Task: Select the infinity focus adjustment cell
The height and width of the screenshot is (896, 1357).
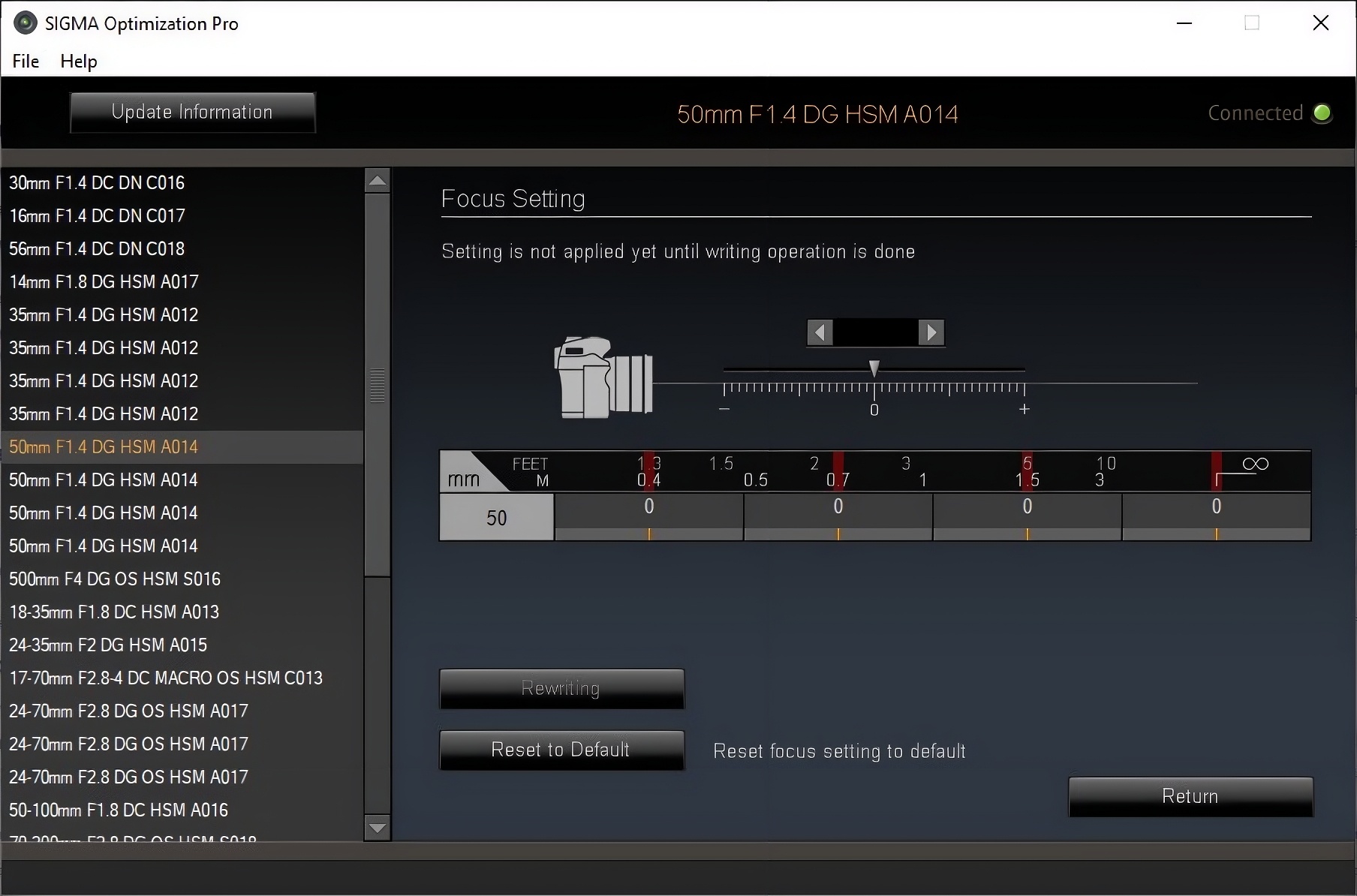Action: pos(1216,516)
